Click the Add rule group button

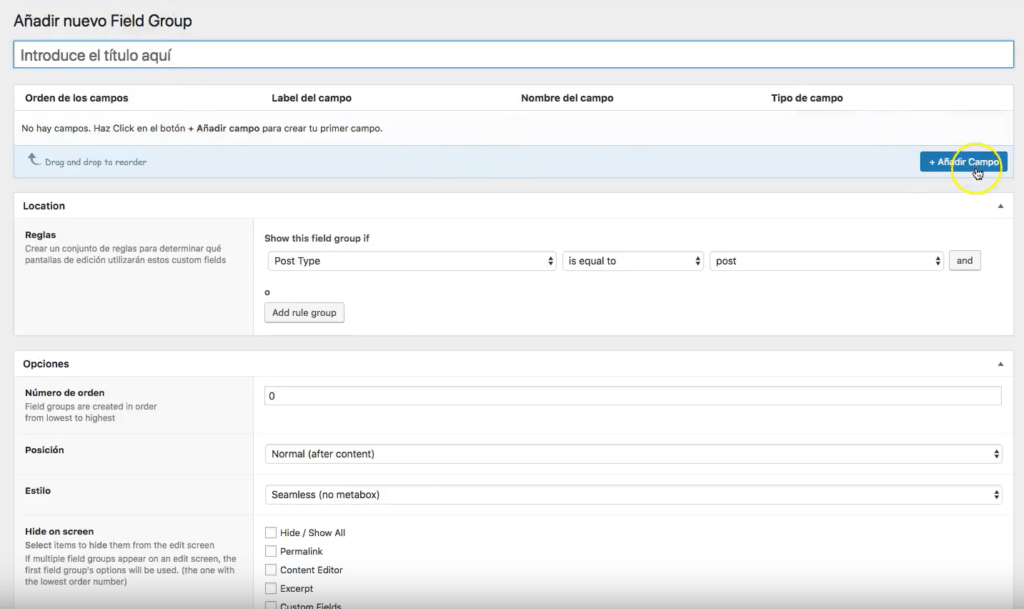(x=304, y=313)
